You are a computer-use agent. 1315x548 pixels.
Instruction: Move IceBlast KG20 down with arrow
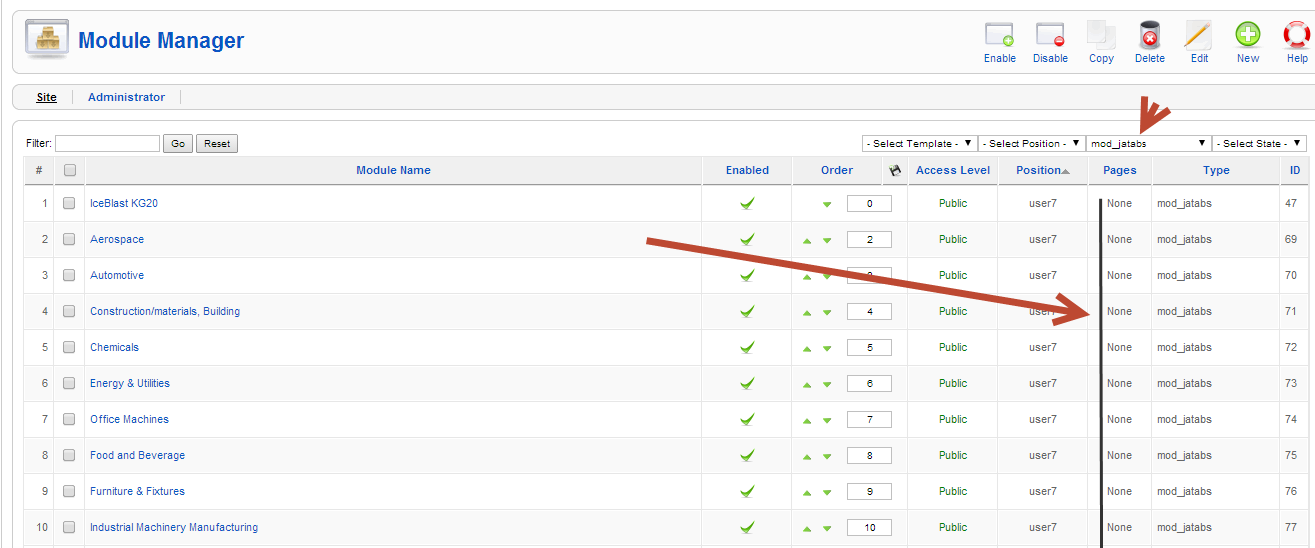pyautogui.click(x=827, y=204)
